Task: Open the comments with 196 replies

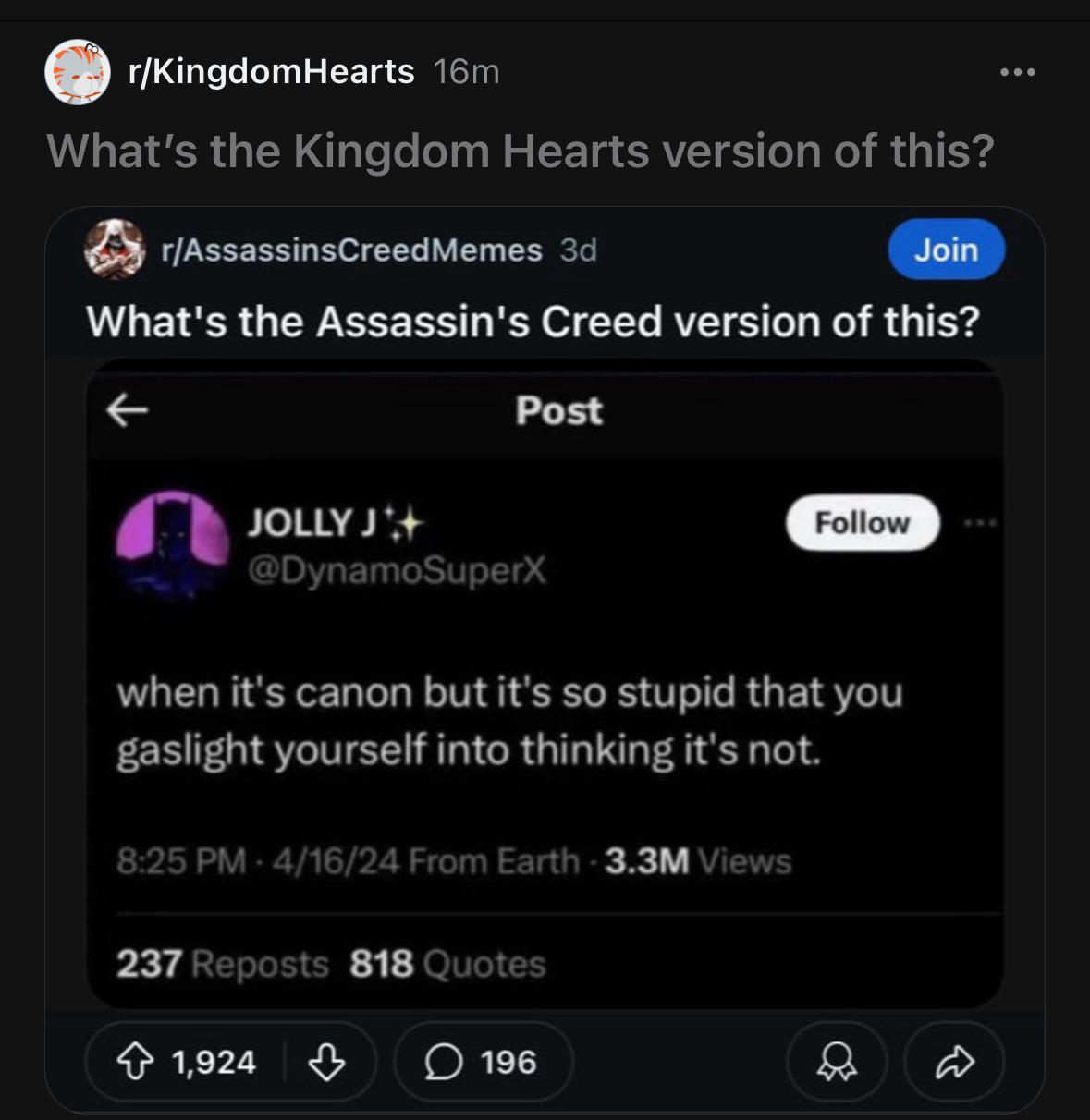Action: 483,1062
